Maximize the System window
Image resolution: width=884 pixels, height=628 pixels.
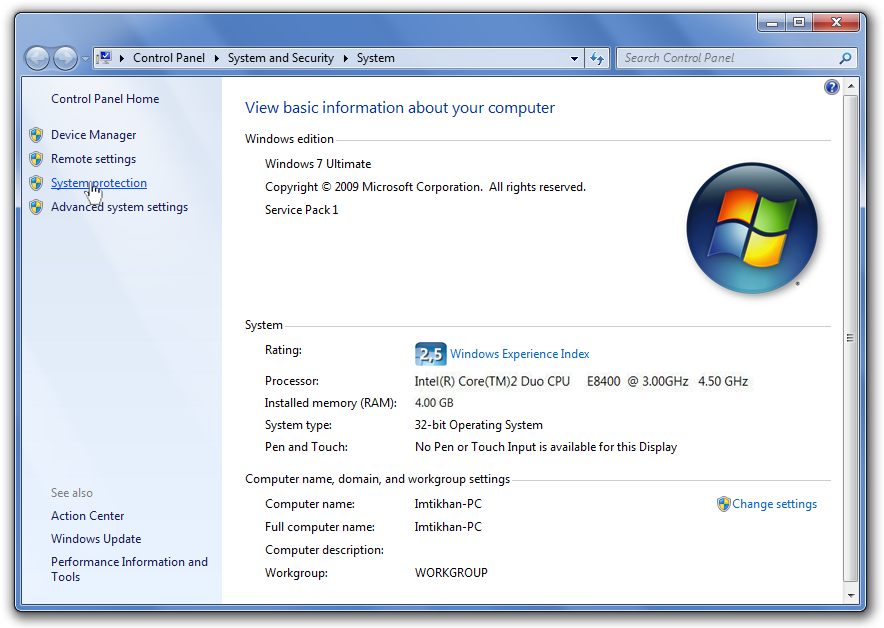tap(799, 23)
